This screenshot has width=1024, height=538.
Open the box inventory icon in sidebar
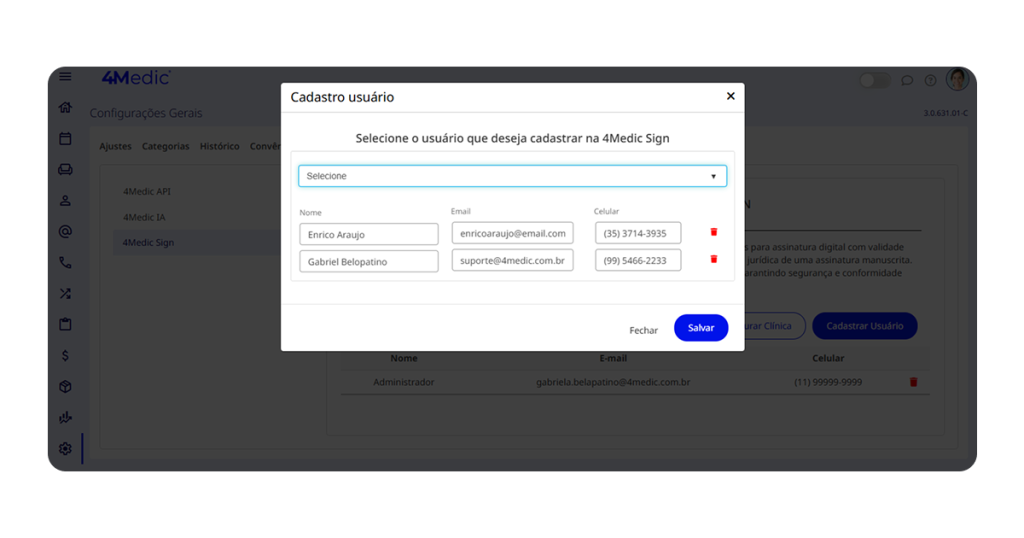[x=65, y=387]
